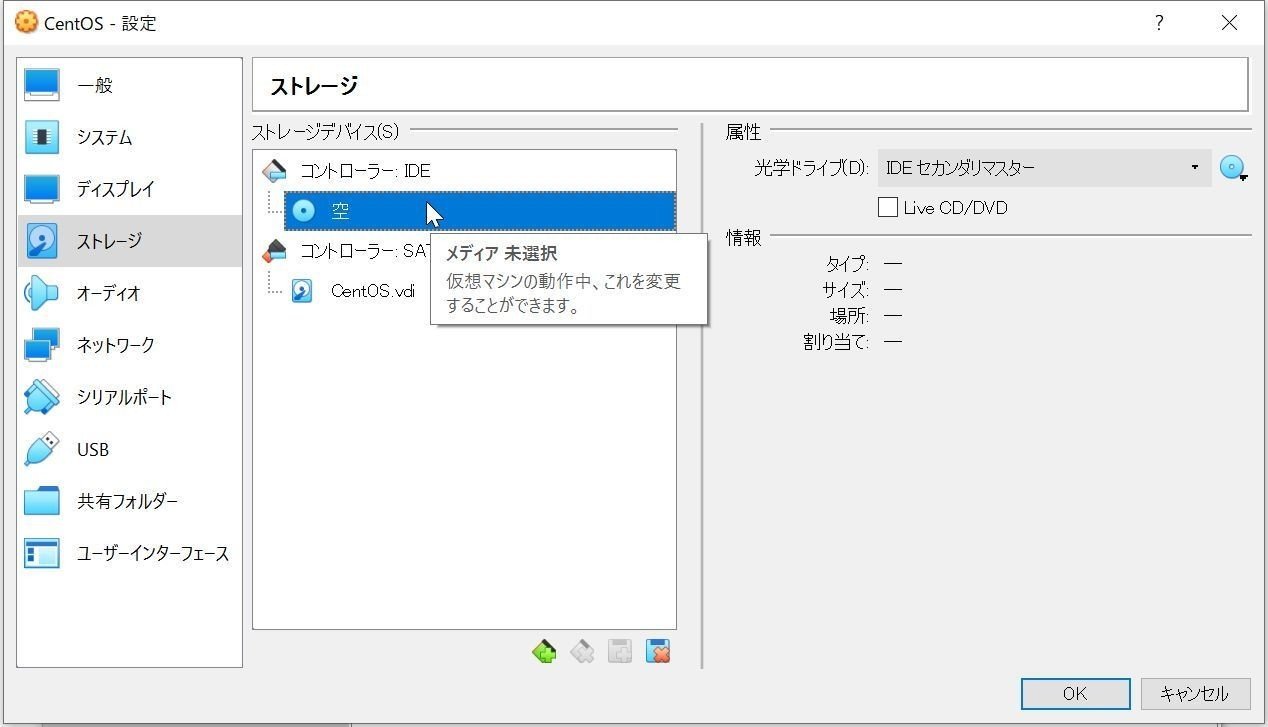Open the オーディオ settings category

tap(129, 293)
